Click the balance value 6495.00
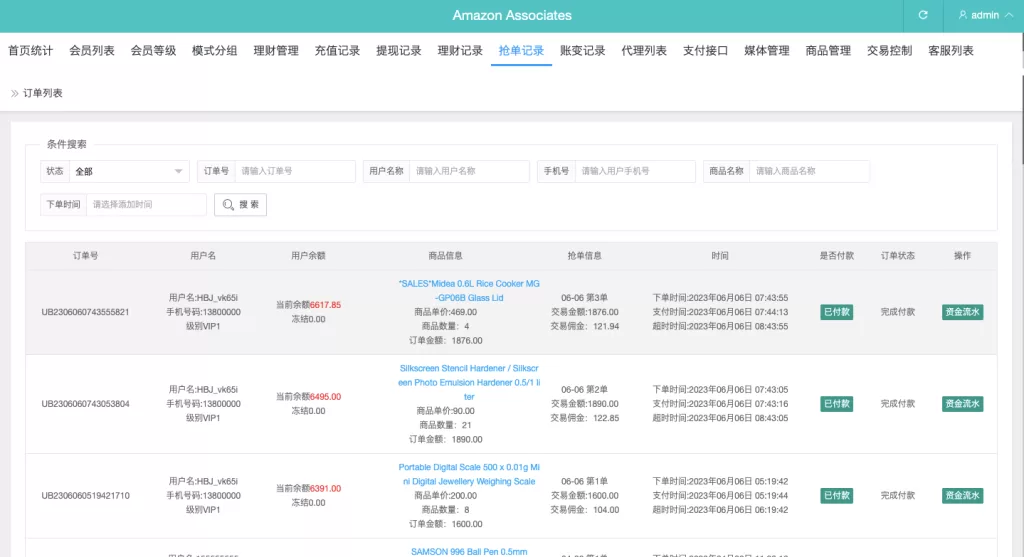1024x557 pixels. click(325, 396)
